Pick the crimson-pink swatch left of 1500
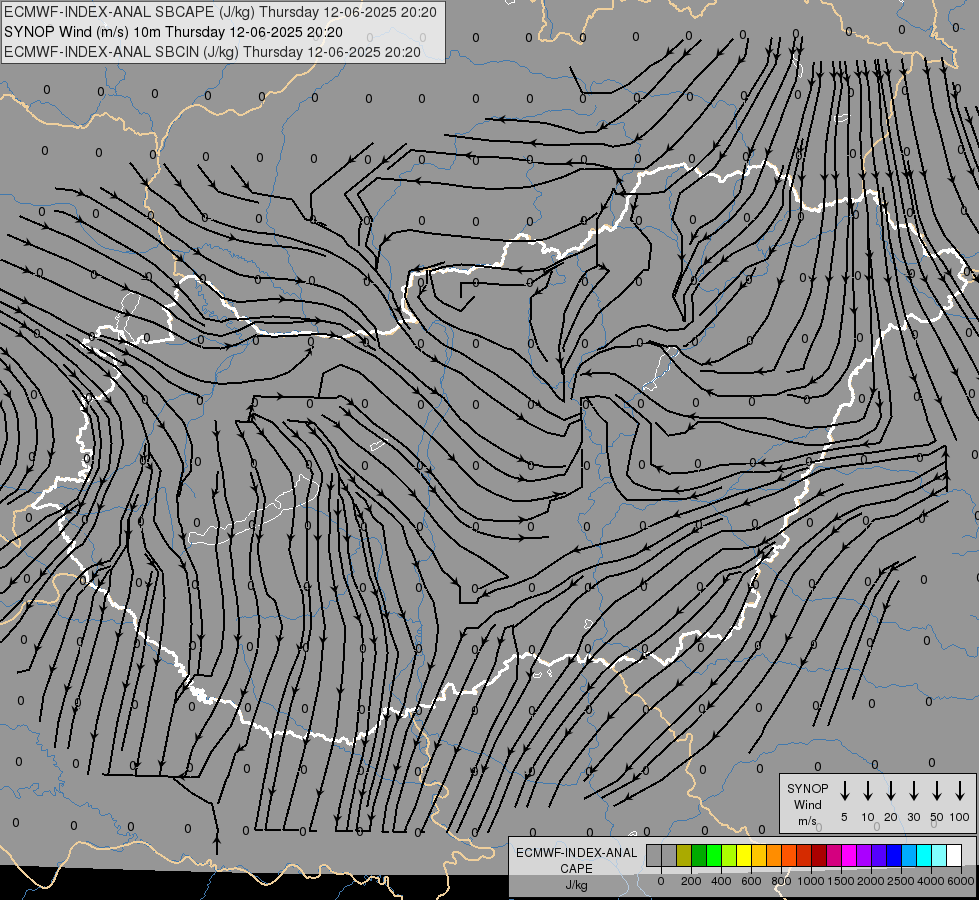Viewport: 979px width, 900px height. pos(834,855)
